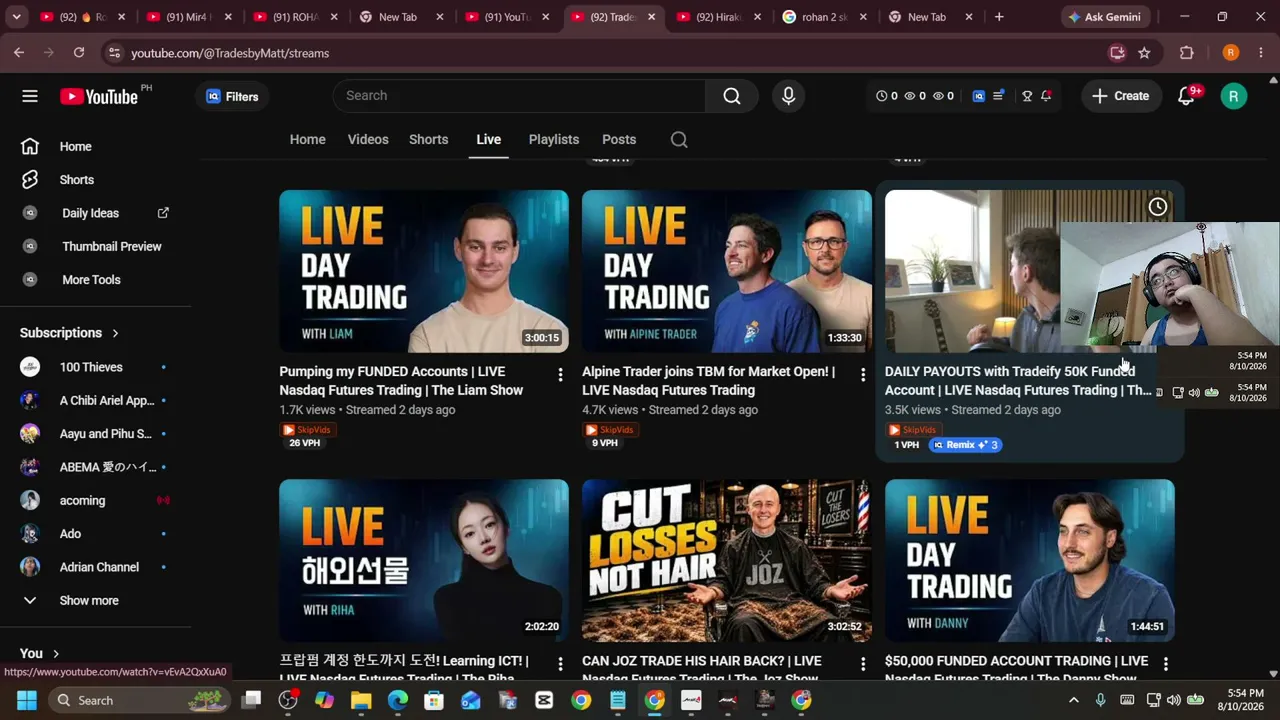Open Pumping my FUNDED Accounts video title

[401, 381]
